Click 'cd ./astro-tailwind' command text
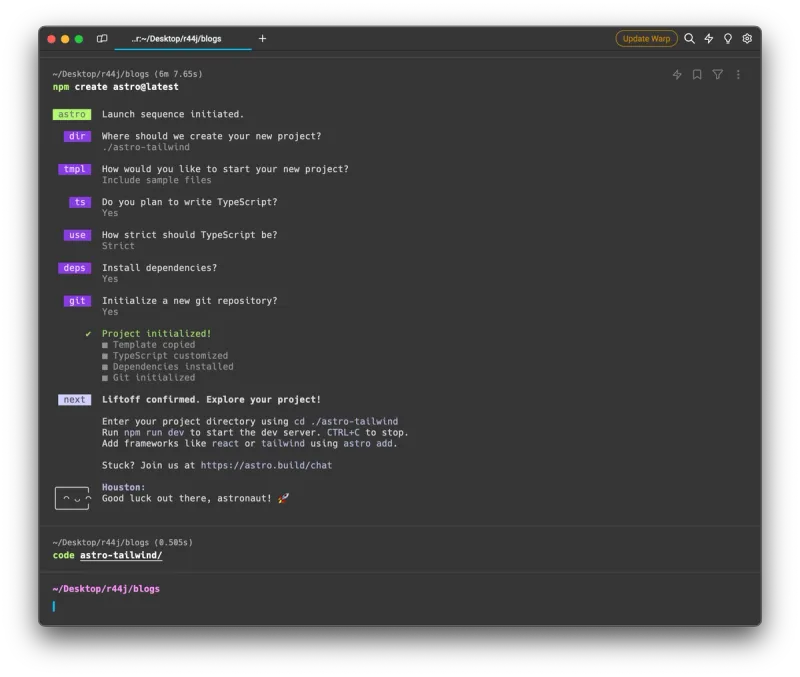Image resolution: width=800 pixels, height=677 pixels. click(346, 421)
